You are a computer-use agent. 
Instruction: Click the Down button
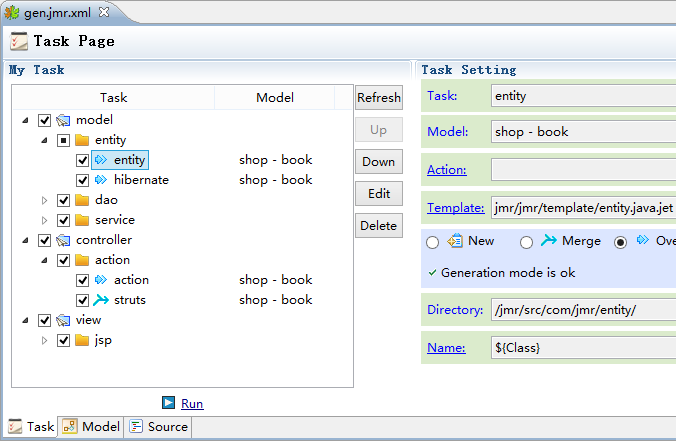pyautogui.click(x=379, y=162)
